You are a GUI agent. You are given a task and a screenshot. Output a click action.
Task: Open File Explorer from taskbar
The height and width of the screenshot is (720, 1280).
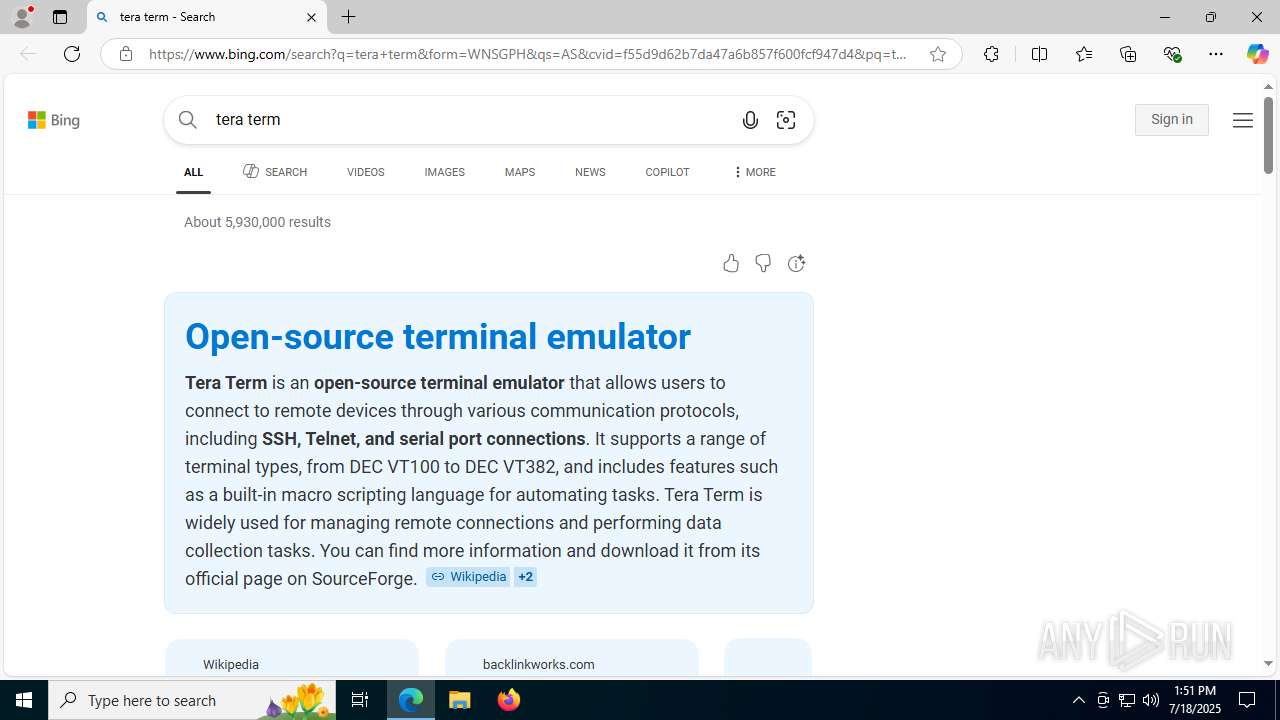460,700
